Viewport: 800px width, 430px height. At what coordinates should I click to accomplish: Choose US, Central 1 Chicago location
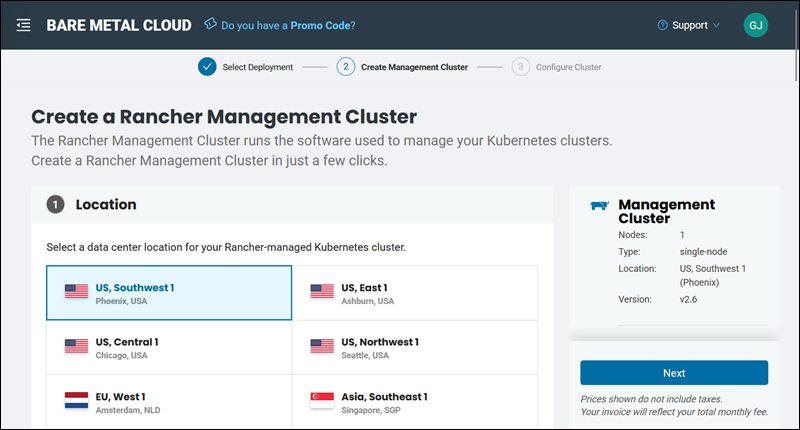pyautogui.click(x=169, y=347)
